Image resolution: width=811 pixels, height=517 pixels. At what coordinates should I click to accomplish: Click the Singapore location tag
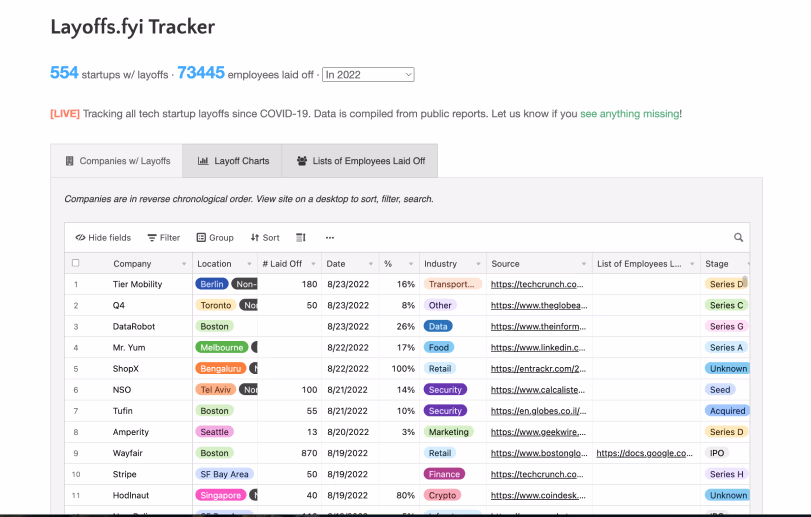tap(220, 495)
